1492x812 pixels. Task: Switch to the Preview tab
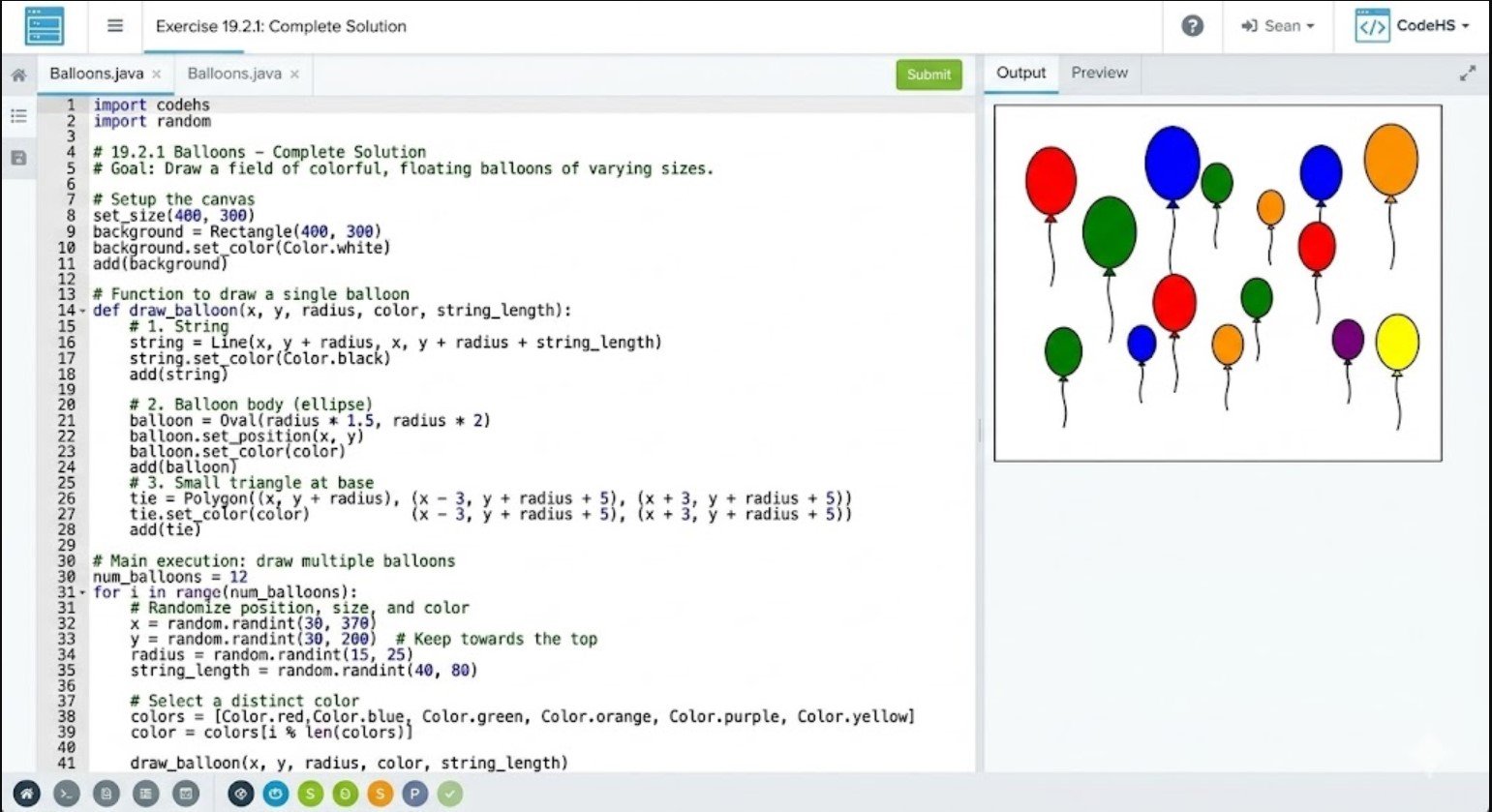(x=1099, y=73)
